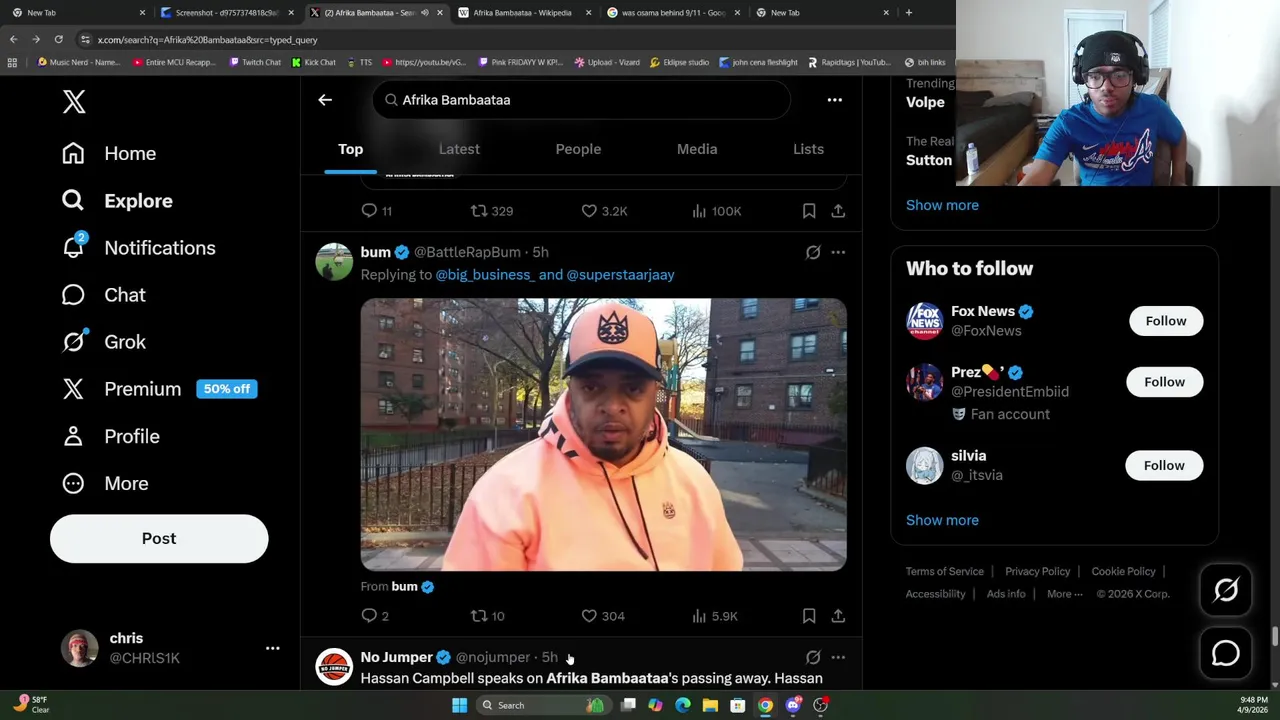The image size is (1280, 720).
Task: Follow Prez @PresidentEmbiid
Action: point(1164,382)
